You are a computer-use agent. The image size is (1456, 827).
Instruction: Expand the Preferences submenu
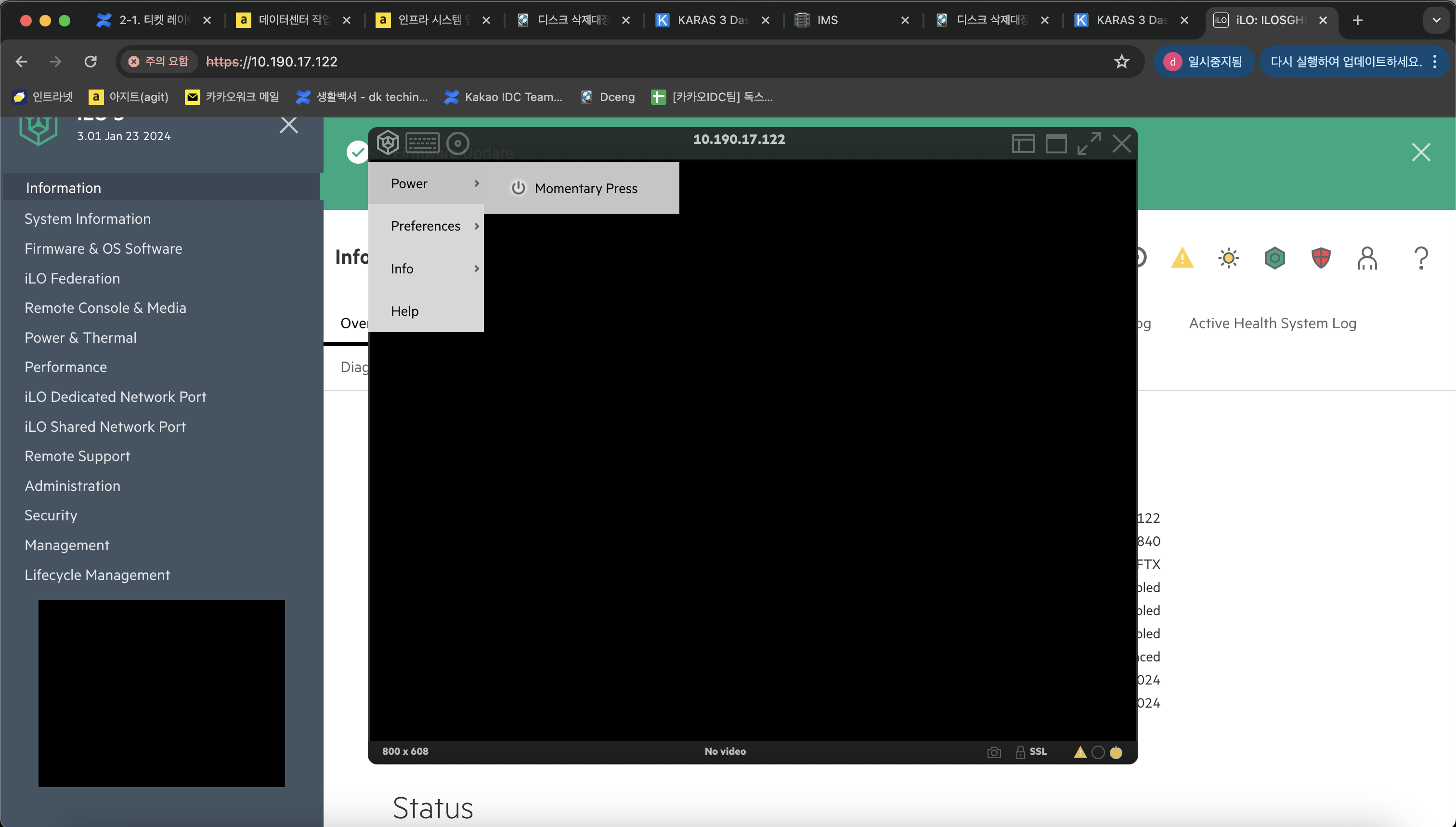tap(426, 226)
